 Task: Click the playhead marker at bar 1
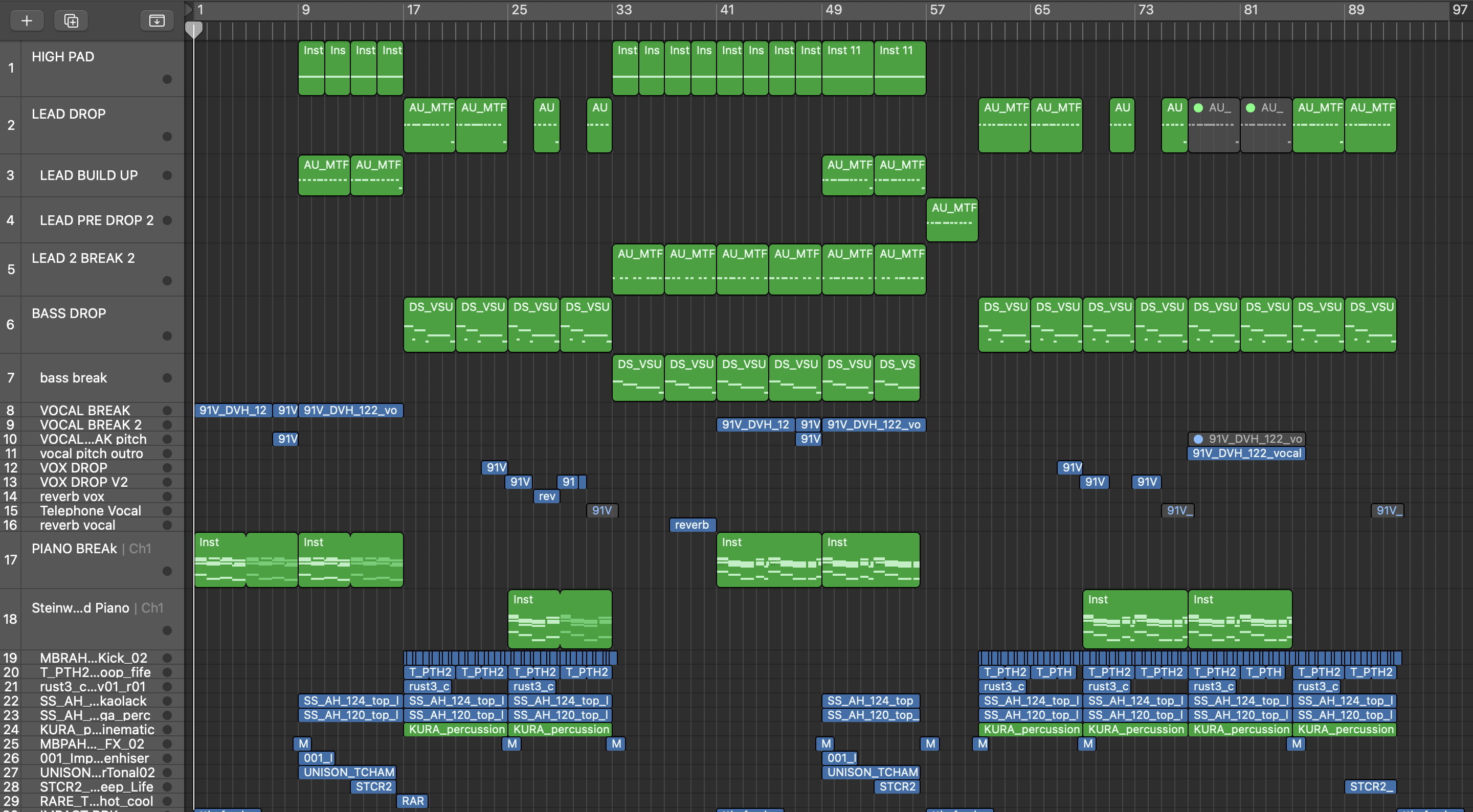(x=194, y=30)
